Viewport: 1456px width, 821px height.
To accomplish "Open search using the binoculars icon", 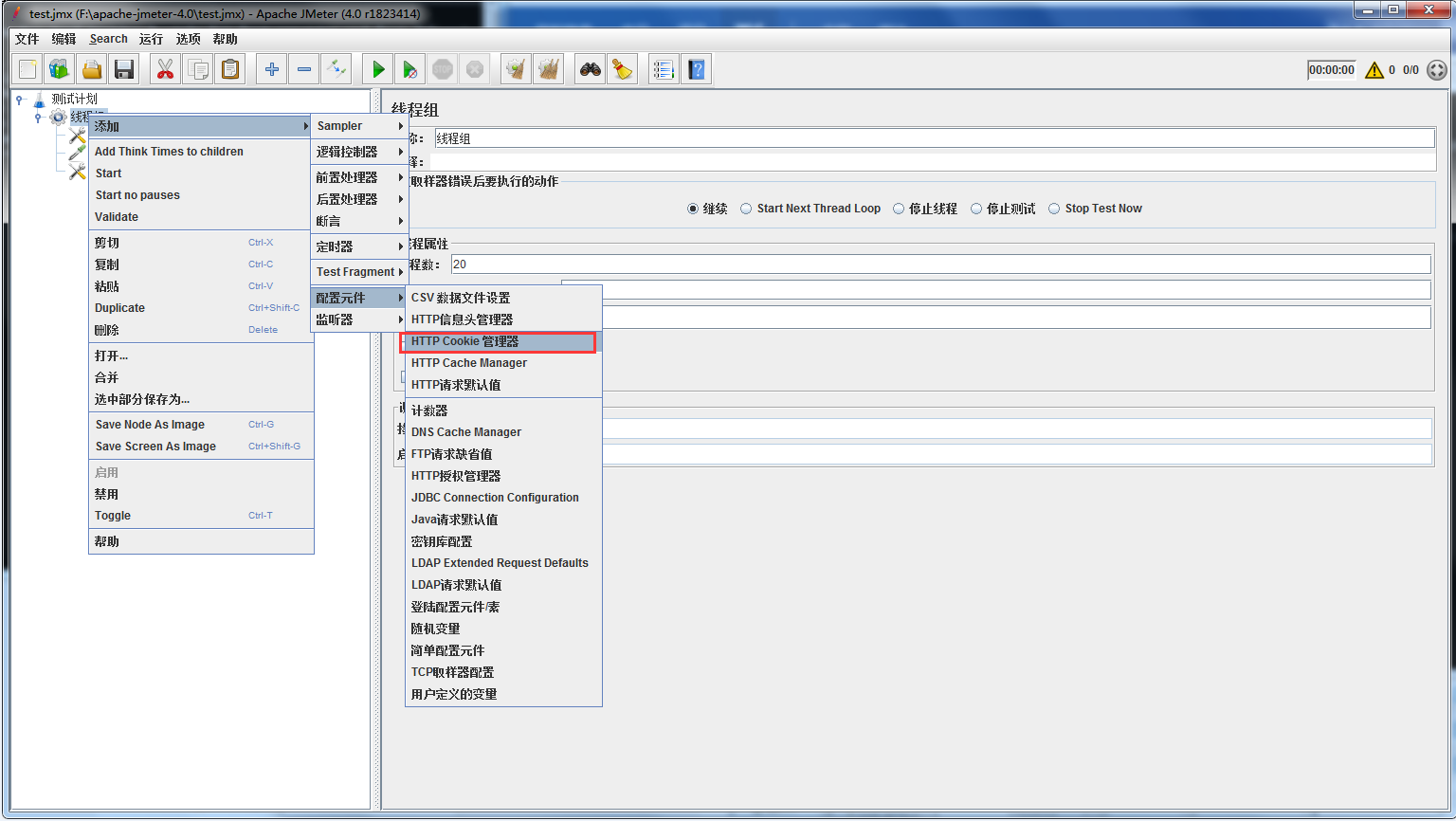I will [589, 68].
